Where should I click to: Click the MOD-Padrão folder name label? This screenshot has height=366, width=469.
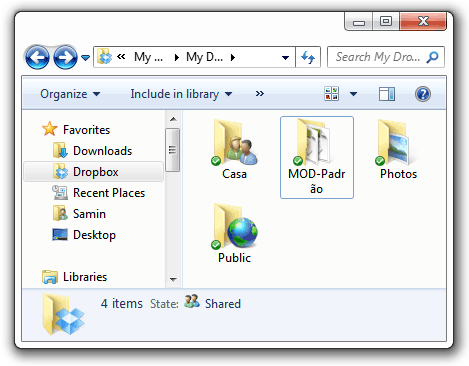tap(317, 181)
